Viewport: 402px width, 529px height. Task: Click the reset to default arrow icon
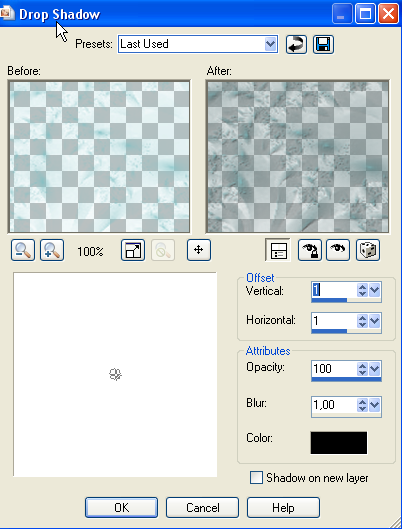[x=296, y=45]
